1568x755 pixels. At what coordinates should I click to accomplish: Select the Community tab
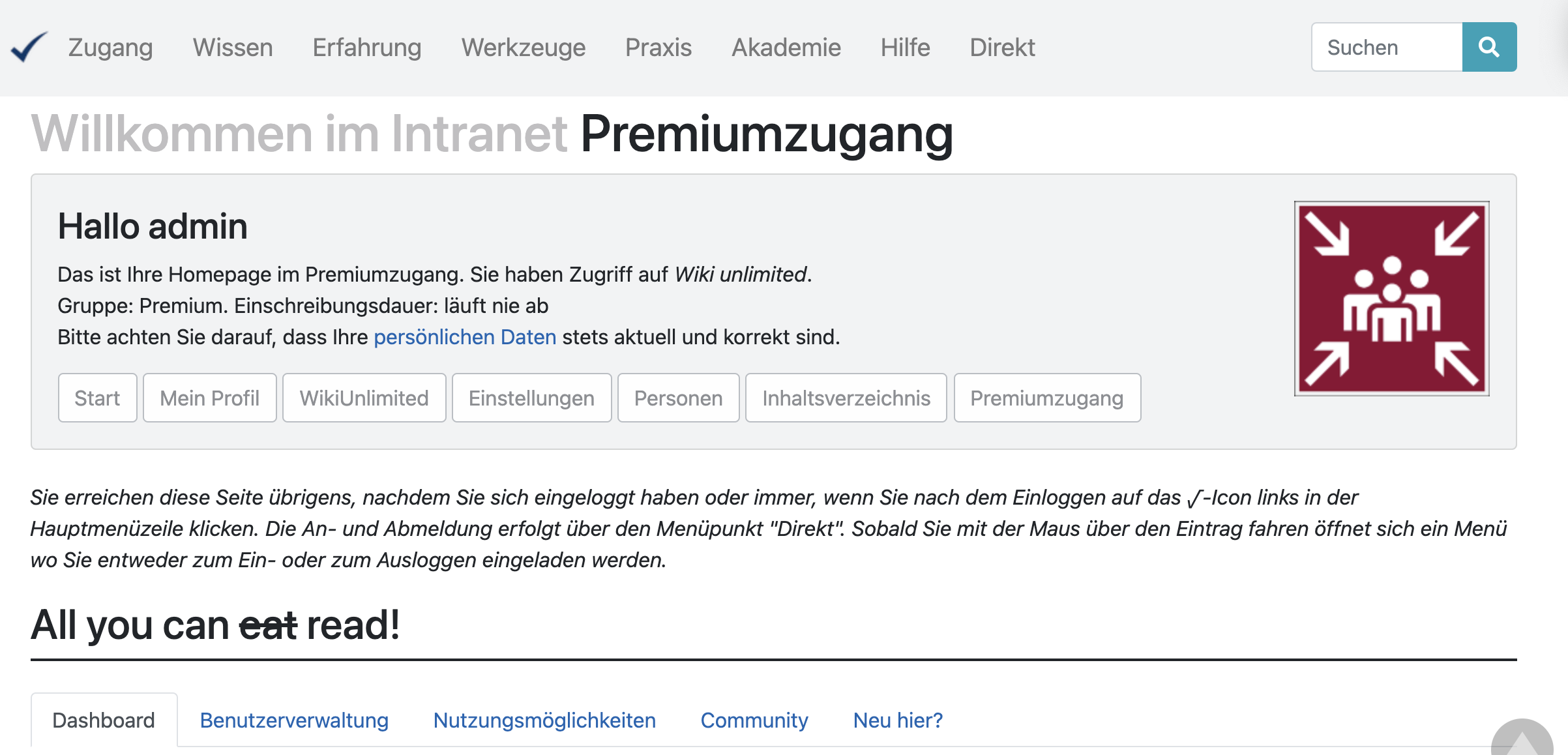[754, 720]
